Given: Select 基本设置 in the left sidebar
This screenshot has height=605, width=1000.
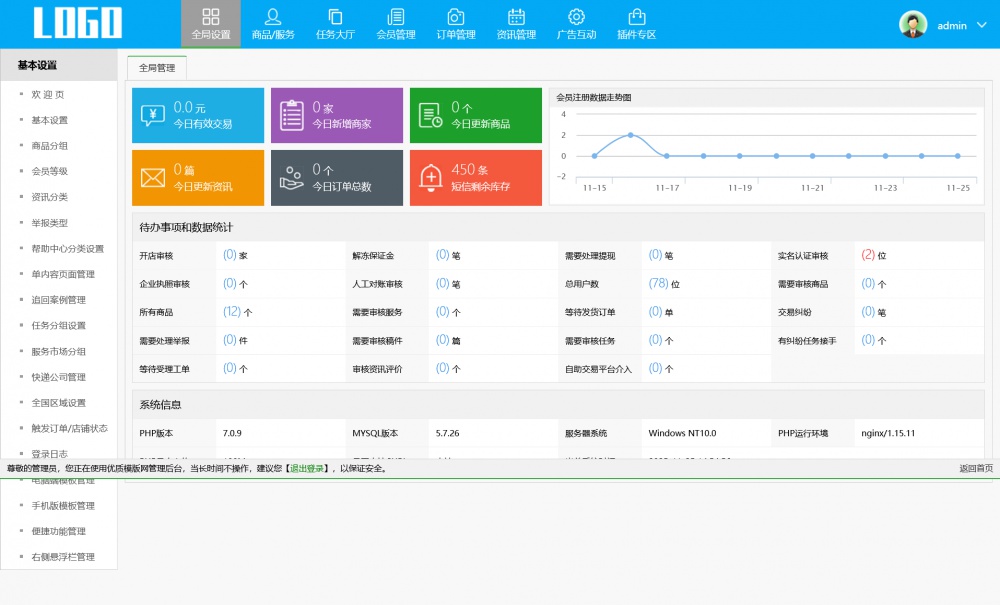Looking at the screenshot, I should 49,120.
